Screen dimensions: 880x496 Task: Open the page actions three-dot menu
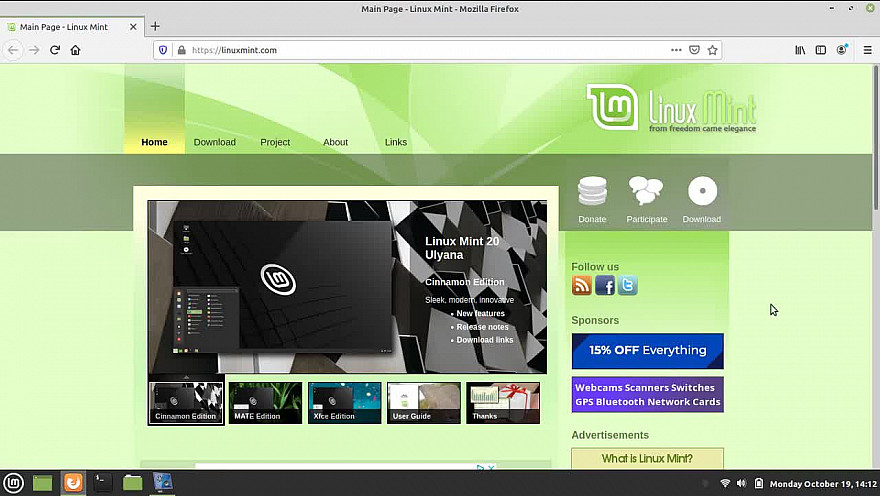coord(676,50)
